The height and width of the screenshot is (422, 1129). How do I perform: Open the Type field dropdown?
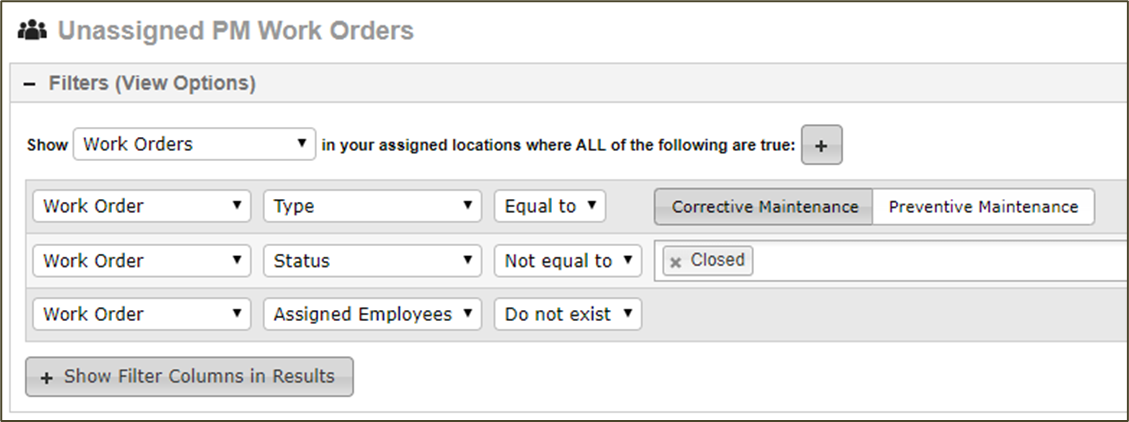point(372,206)
